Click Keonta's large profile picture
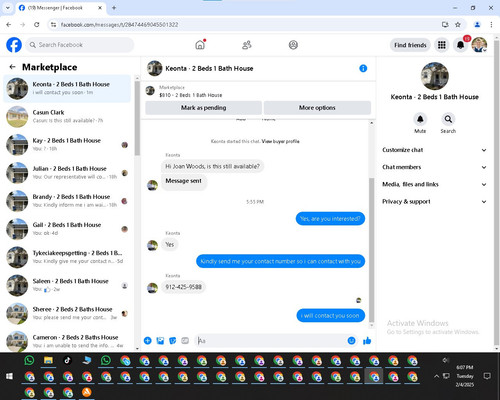 [x=434, y=76]
